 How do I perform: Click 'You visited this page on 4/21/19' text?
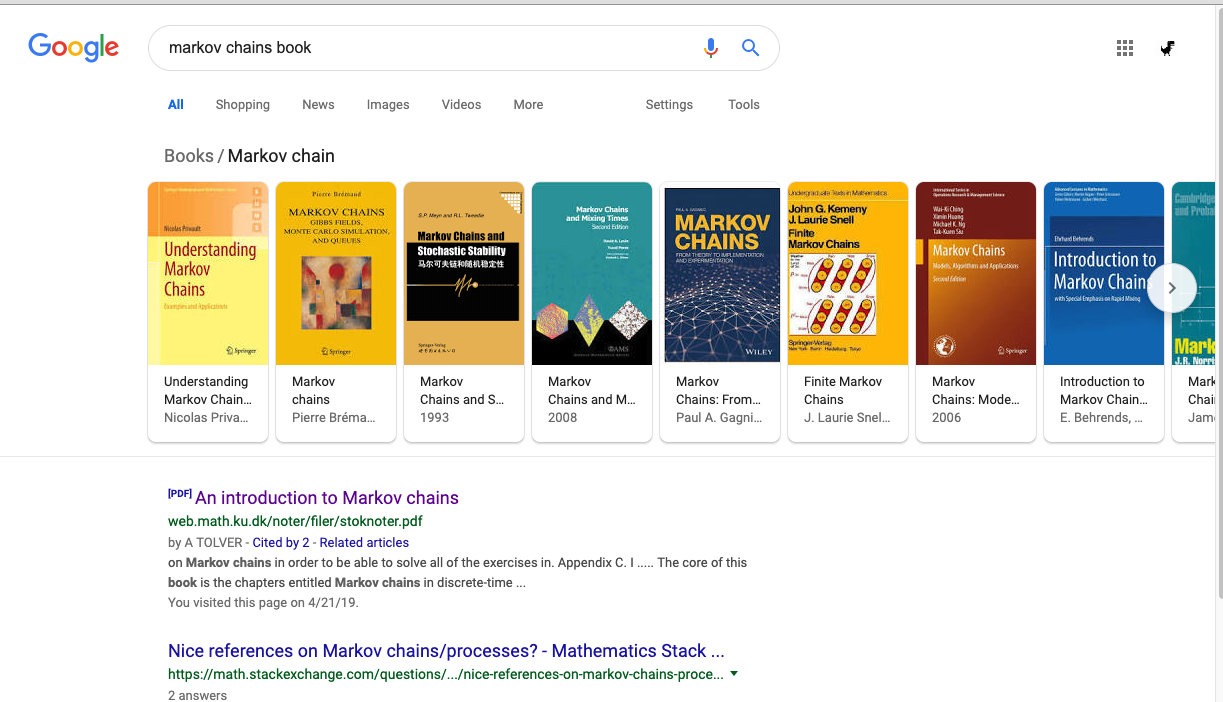coord(263,602)
